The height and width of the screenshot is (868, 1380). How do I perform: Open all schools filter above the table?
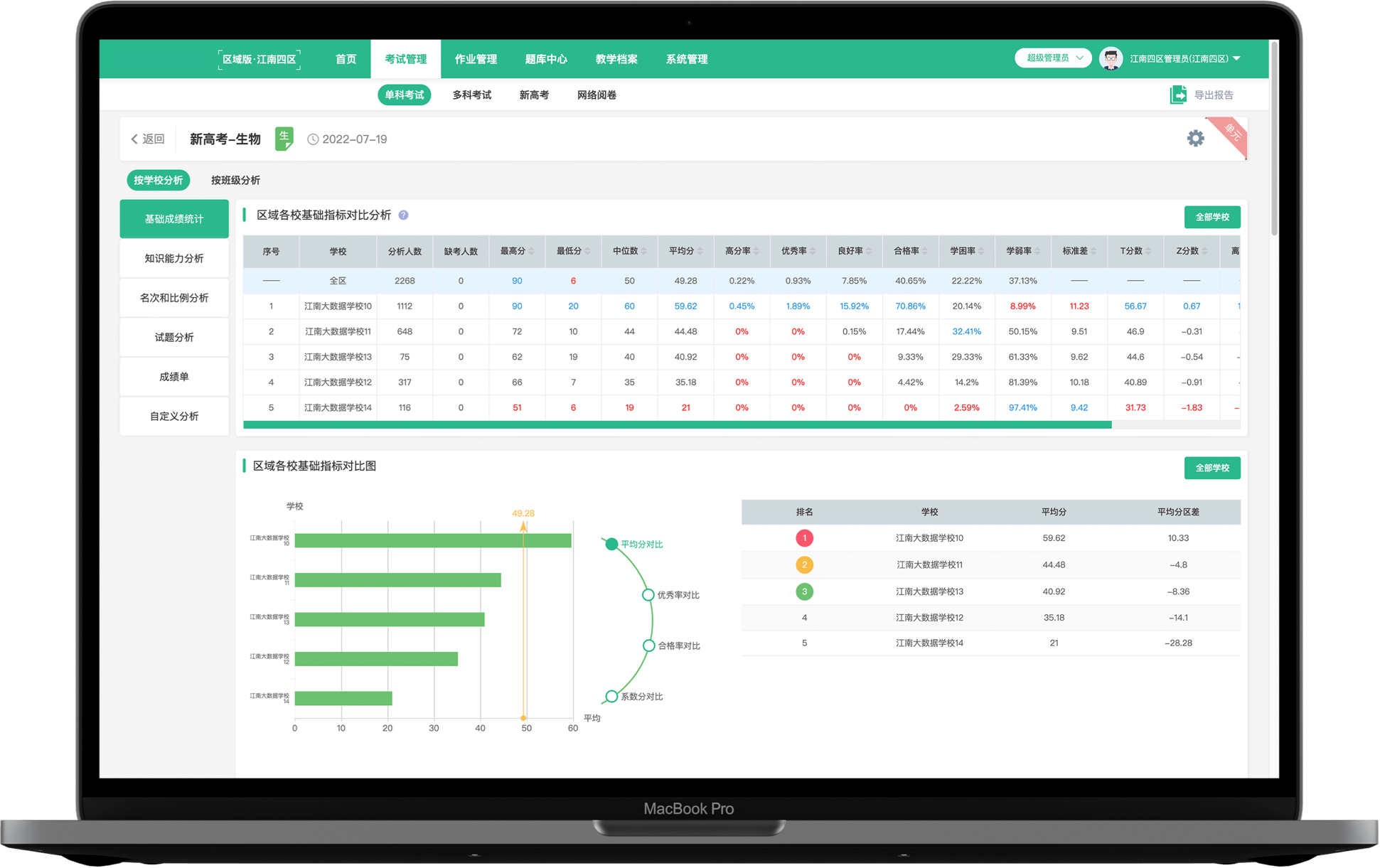1211,217
